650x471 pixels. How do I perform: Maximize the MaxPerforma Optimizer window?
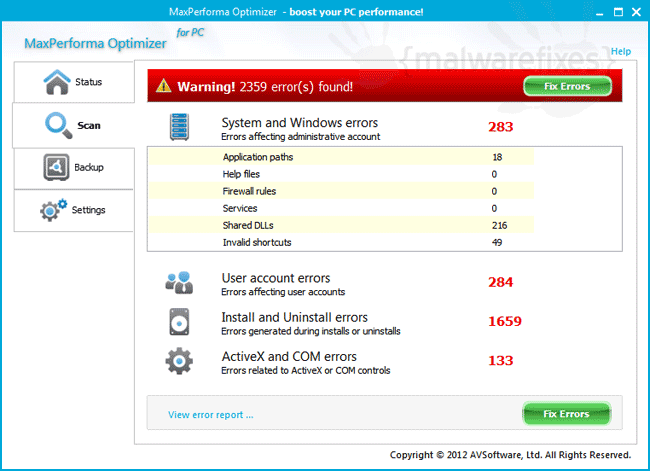pos(618,12)
